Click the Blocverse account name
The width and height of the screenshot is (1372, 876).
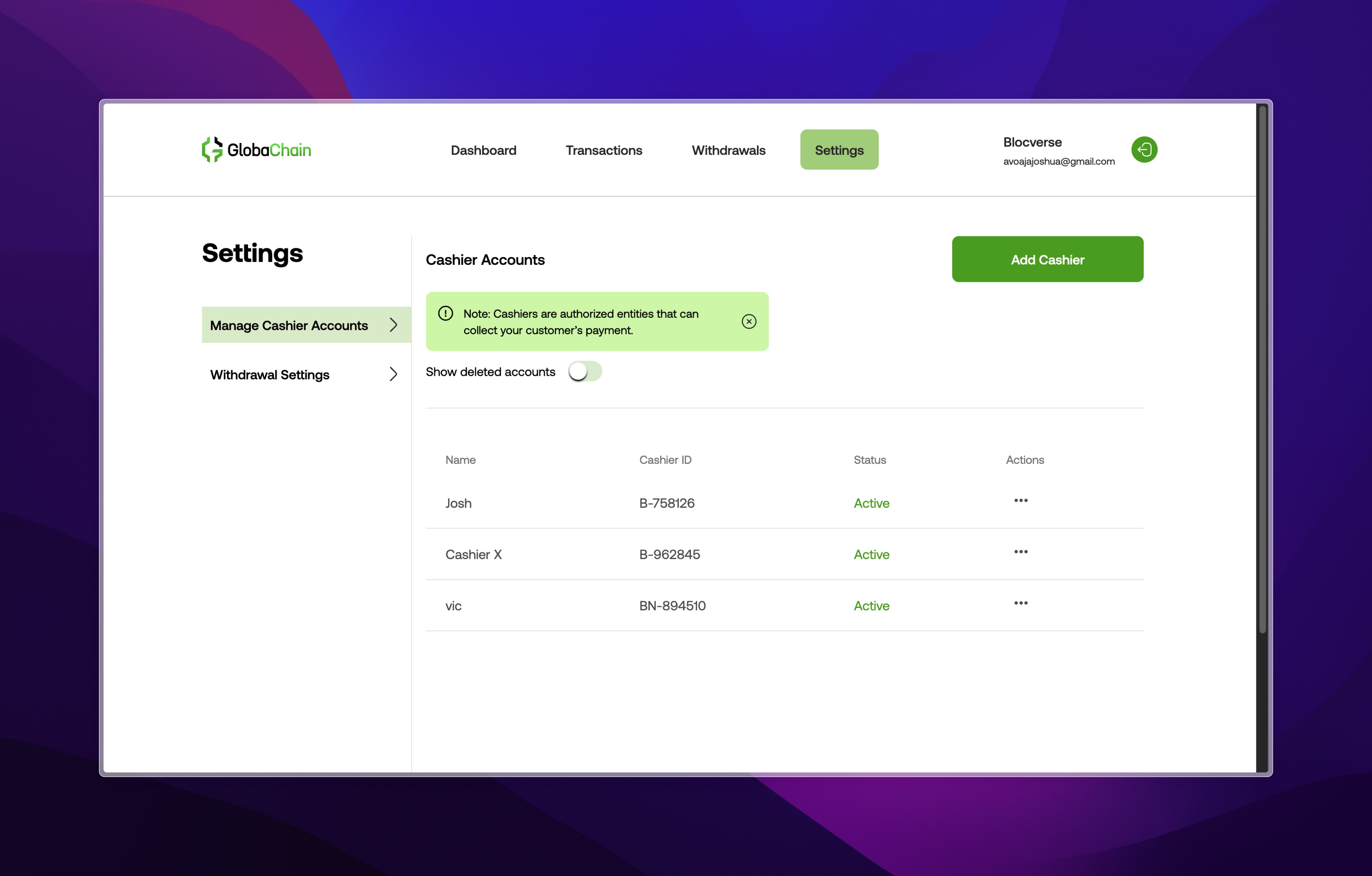pos(1032,142)
